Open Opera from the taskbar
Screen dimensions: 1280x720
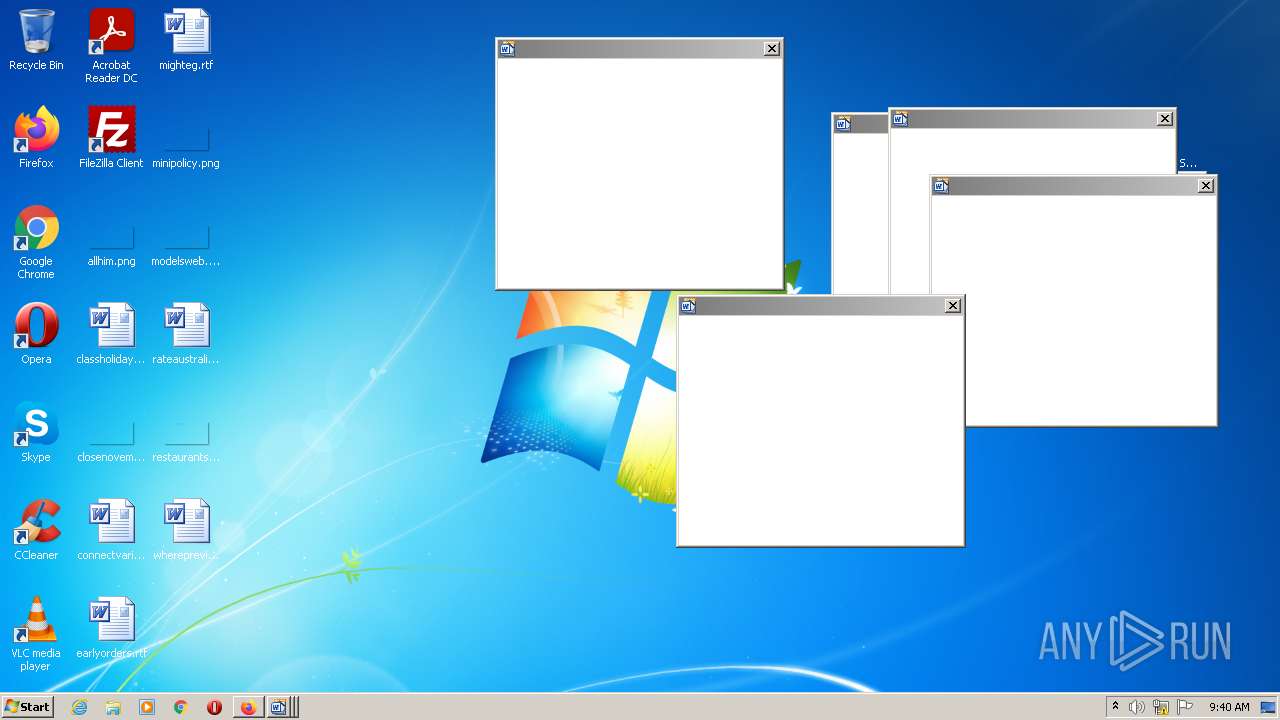[x=214, y=707]
